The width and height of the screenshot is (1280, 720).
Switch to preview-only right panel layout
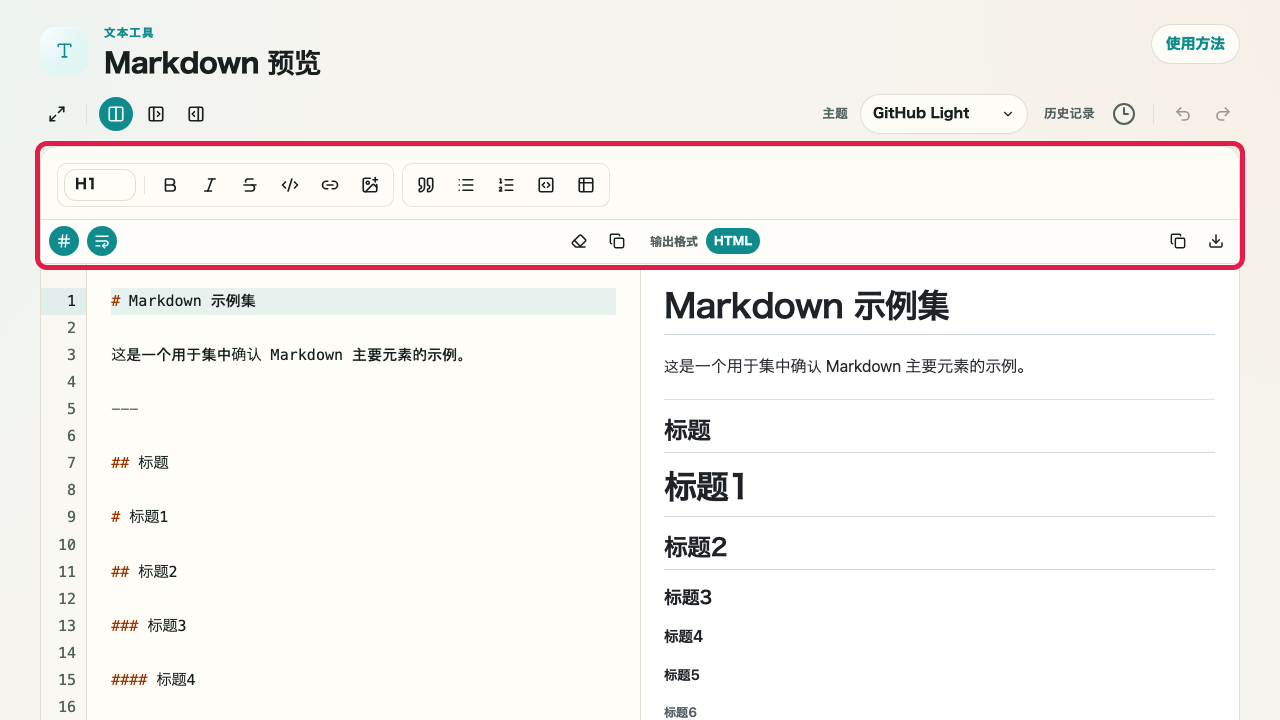[x=196, y=114]
